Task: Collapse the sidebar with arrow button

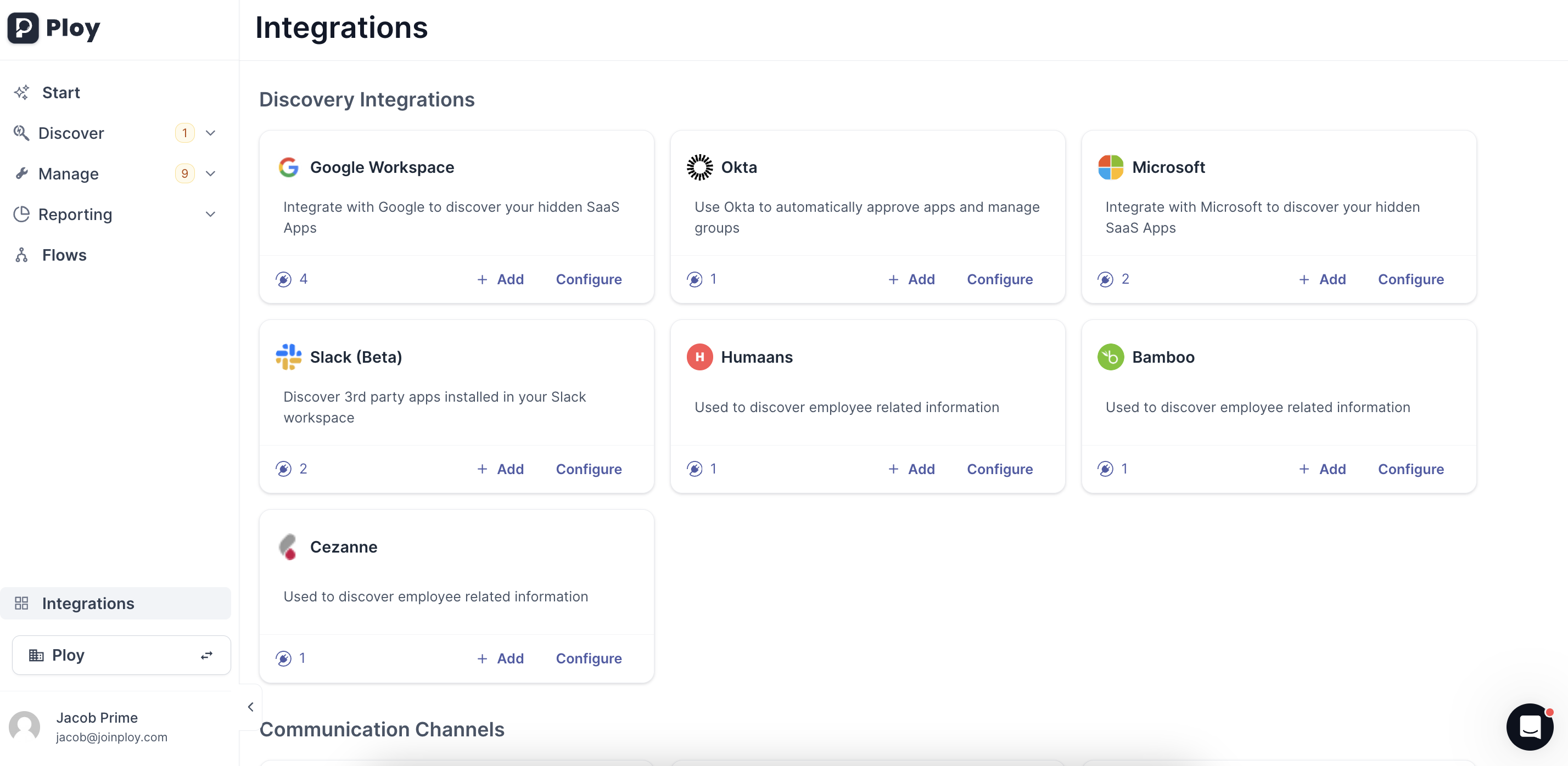Action: point(251,706)
